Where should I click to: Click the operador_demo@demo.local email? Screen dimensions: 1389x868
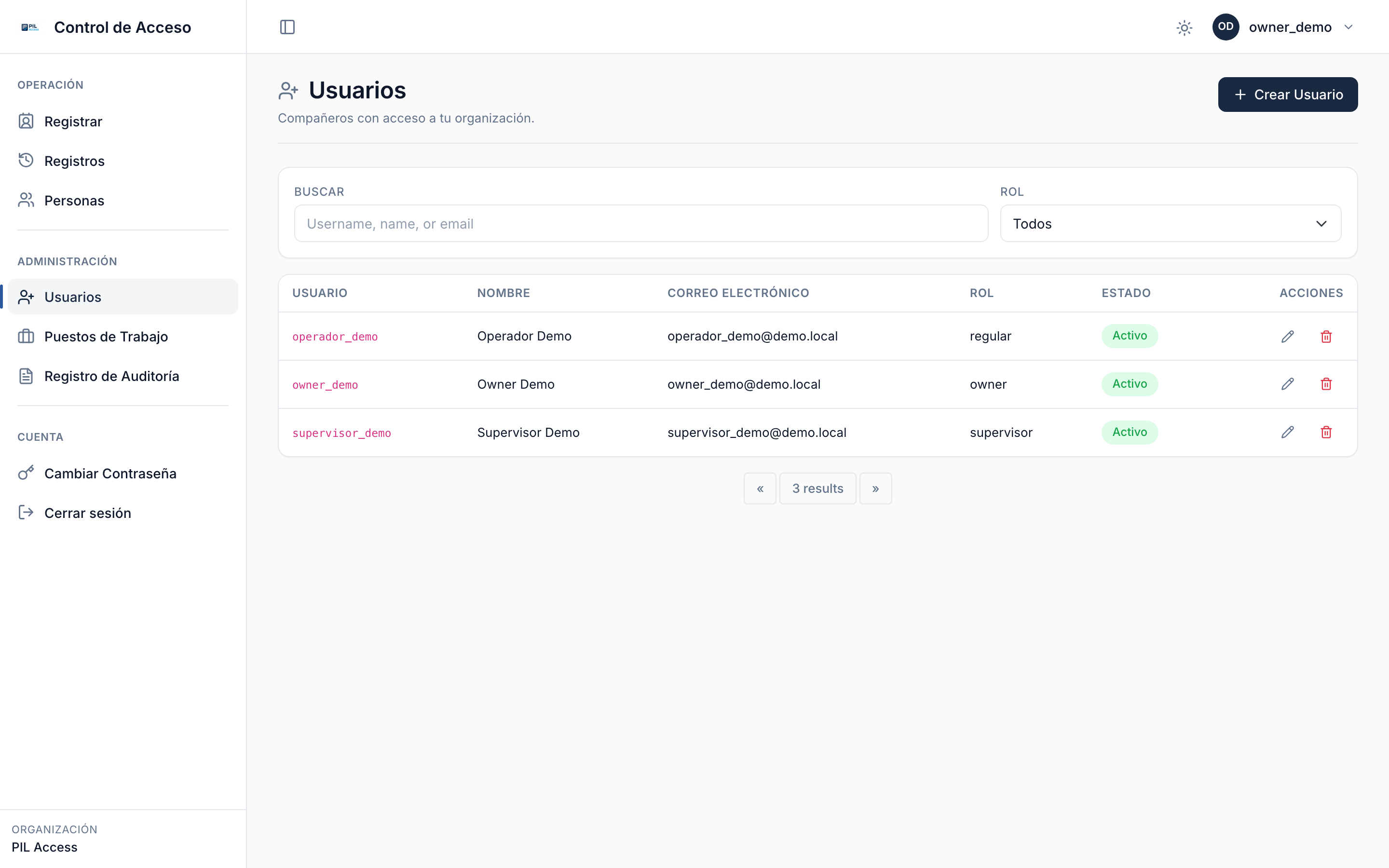pyautogui.click(x=752, y=336)
